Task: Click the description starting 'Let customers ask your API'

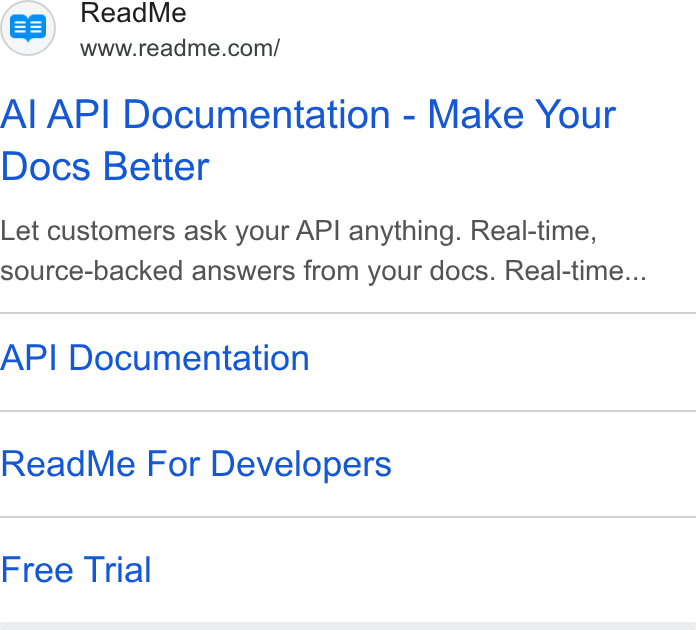Action: pyautogui.click(x=323, y=251)
